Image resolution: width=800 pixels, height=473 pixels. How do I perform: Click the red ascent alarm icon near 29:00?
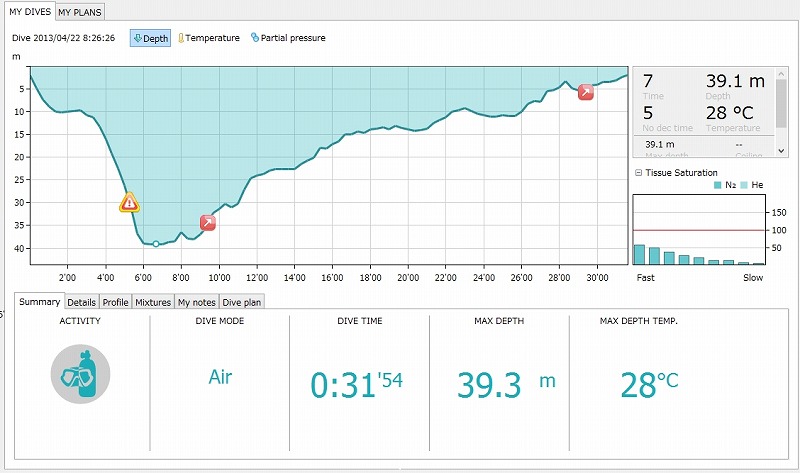pos(586,92)
